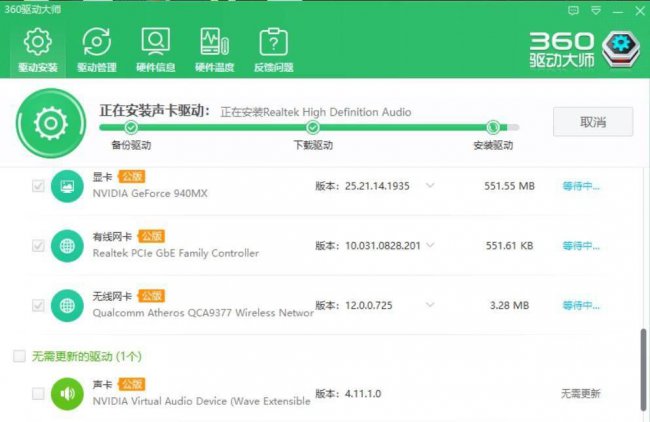Toggle checkbox for Qualcomm Atheros QCA9377
The height and width of the screenshot is (422, 650).
38,306
